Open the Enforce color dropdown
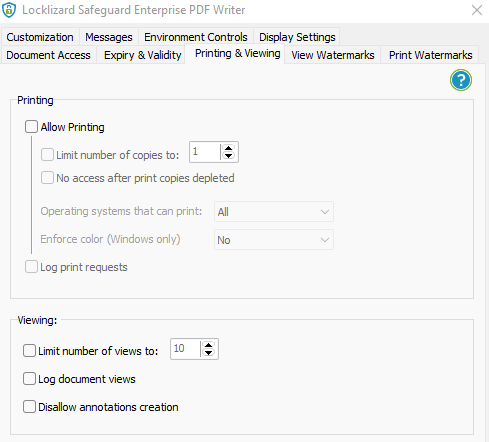The image size is (489, 442). click(x=274, y=240)
